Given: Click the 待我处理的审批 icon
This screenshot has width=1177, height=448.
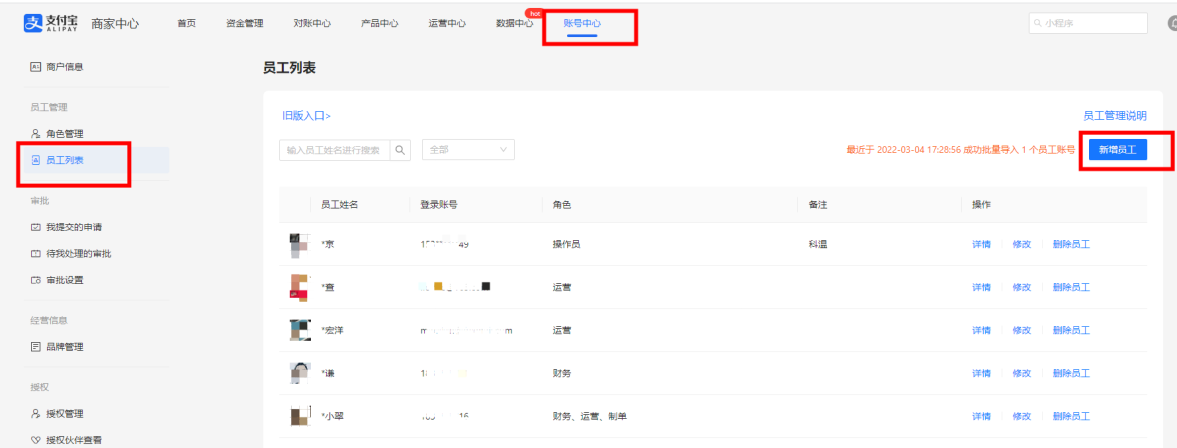Looking at the screenshot, I should coord(35,254).
